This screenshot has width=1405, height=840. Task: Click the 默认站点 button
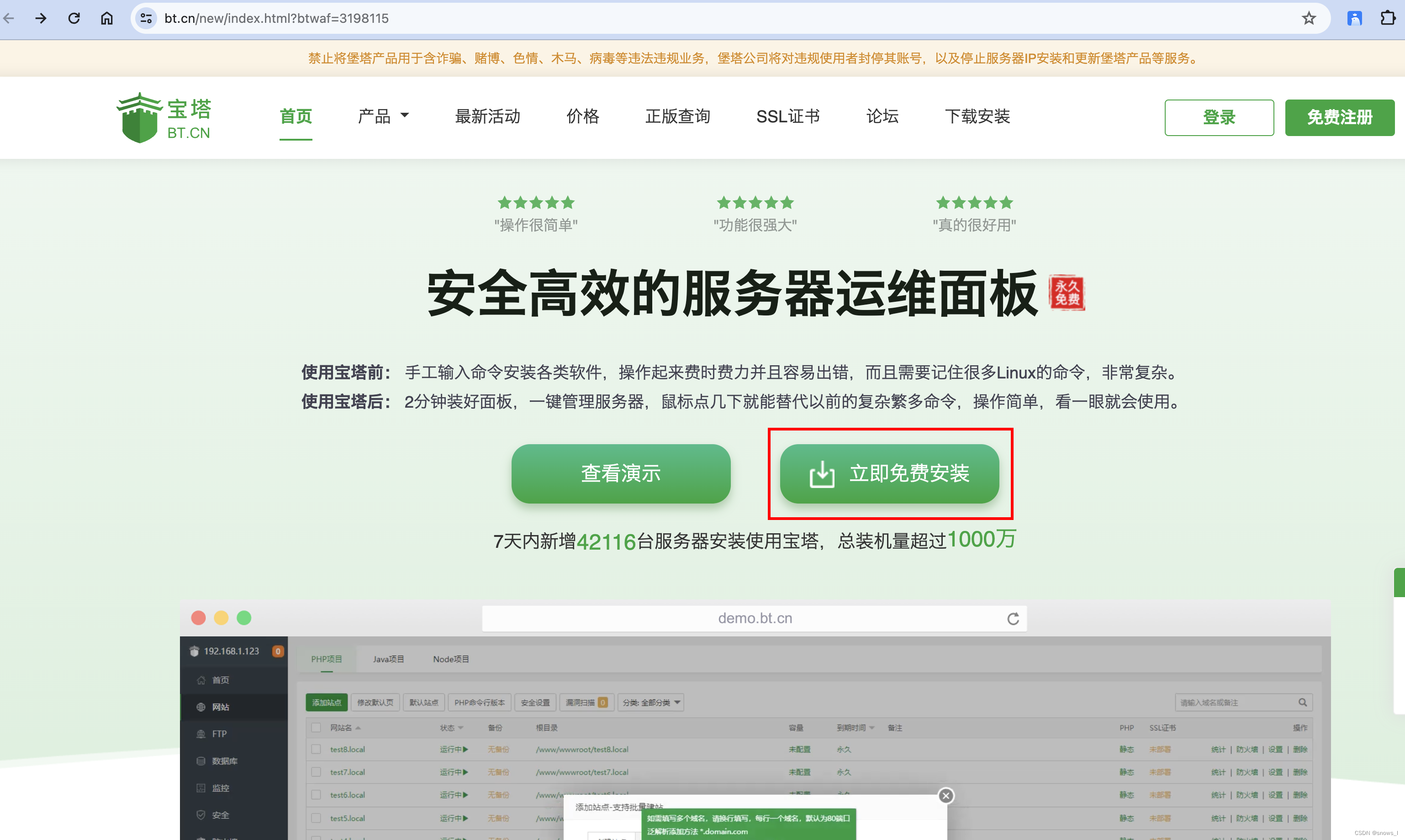(x=423, y=703)
